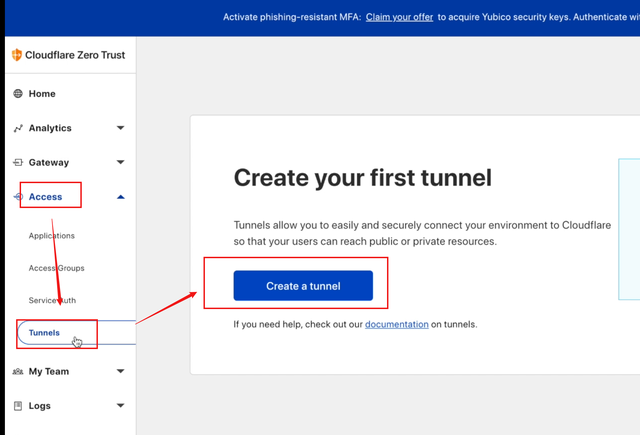The height and width of the screenshot is (435, 640).
Task: Click the Logs document icon
Action: (x=18, y=406)
